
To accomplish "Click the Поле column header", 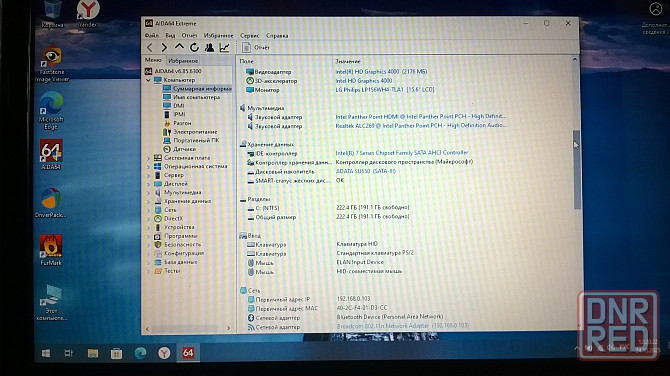I will click(247, 61).
